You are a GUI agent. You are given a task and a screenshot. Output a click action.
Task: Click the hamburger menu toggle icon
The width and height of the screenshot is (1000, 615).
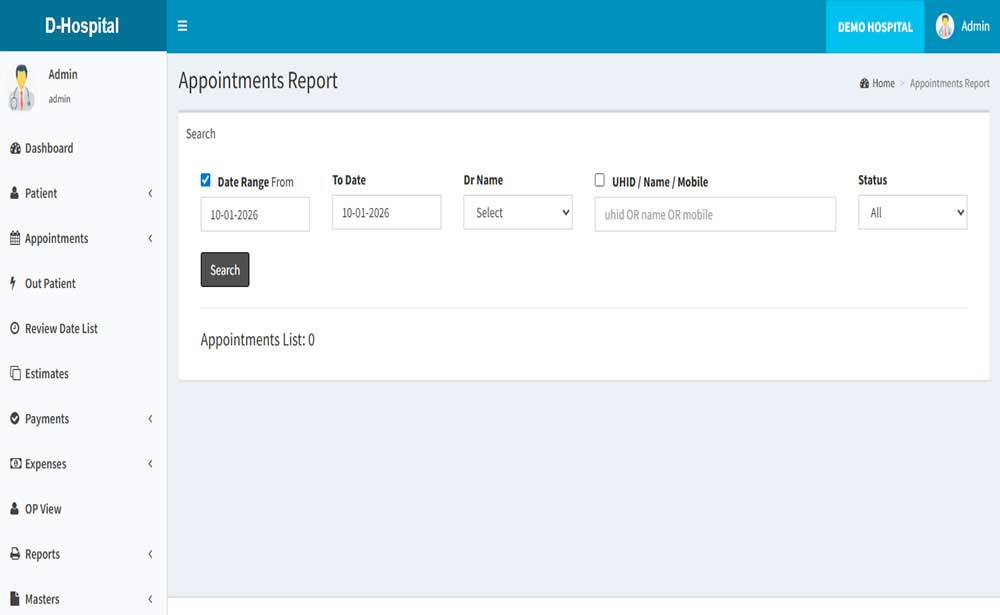coord(182,26)
